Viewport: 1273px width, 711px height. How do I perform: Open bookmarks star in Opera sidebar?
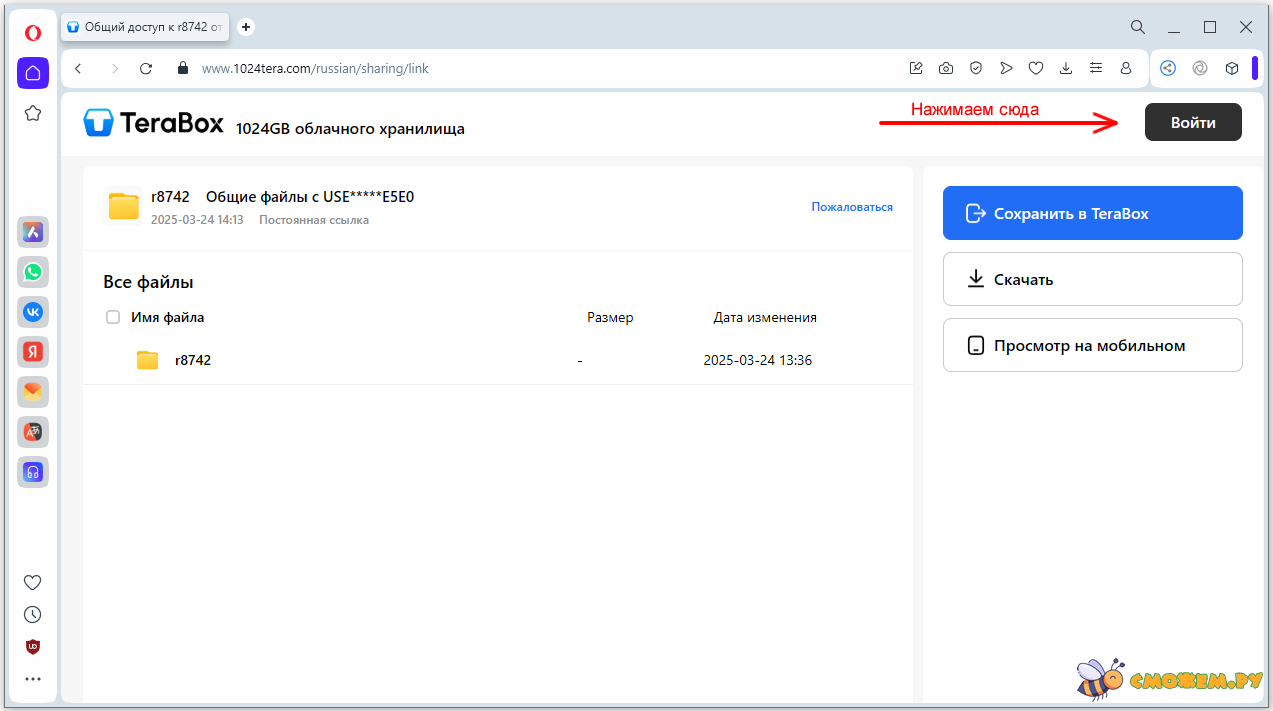point(33,113)
